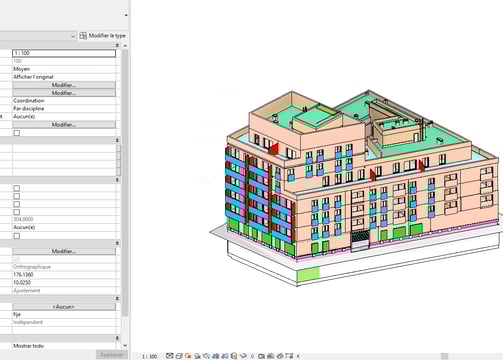Tick the checkbox below the second Aucun(e) value
Image resolution: width=503 pixels, height=360 pixels.
click(x=17, y=236)
